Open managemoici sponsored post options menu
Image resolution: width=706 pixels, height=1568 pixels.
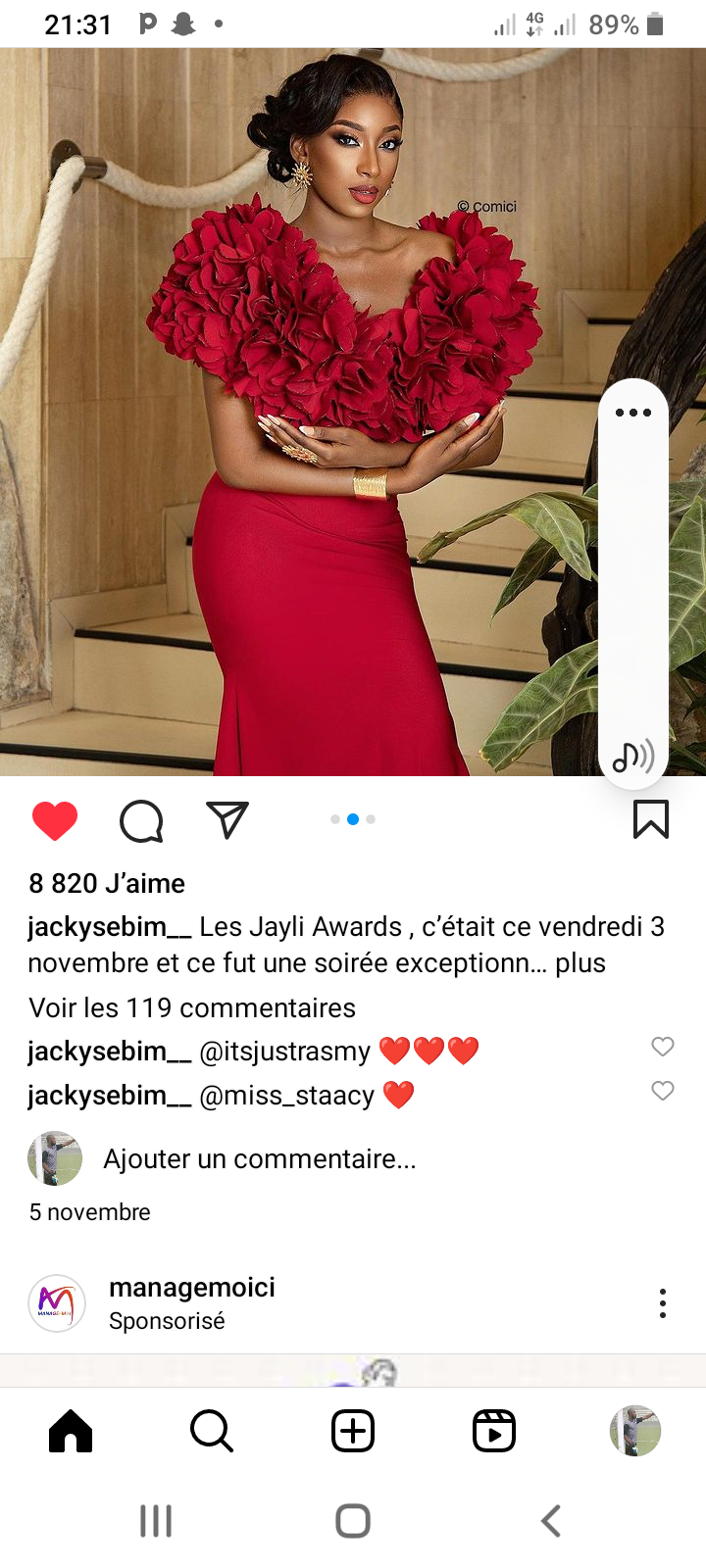663,1303
